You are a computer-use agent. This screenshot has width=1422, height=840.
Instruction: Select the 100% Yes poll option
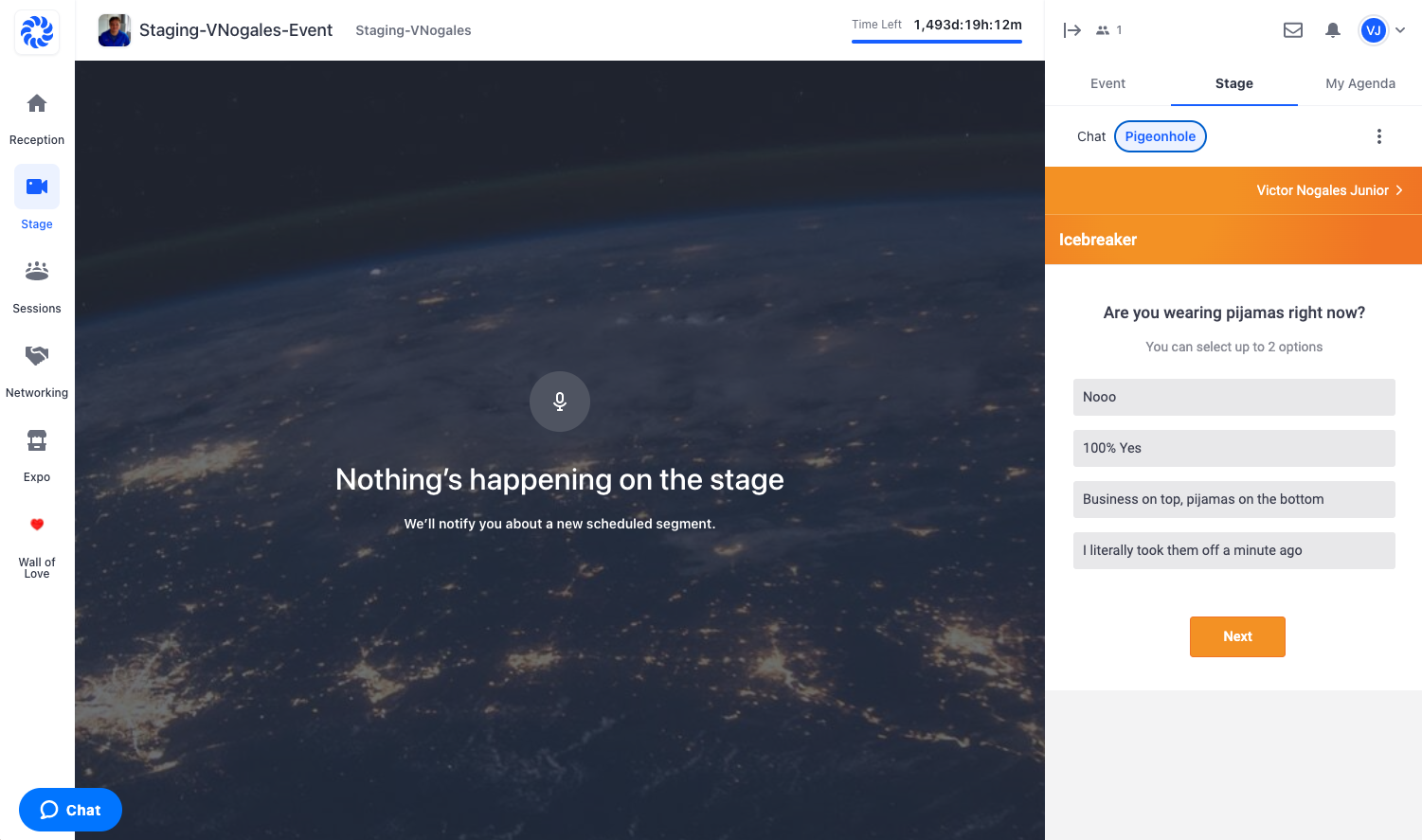(1234, 448)
